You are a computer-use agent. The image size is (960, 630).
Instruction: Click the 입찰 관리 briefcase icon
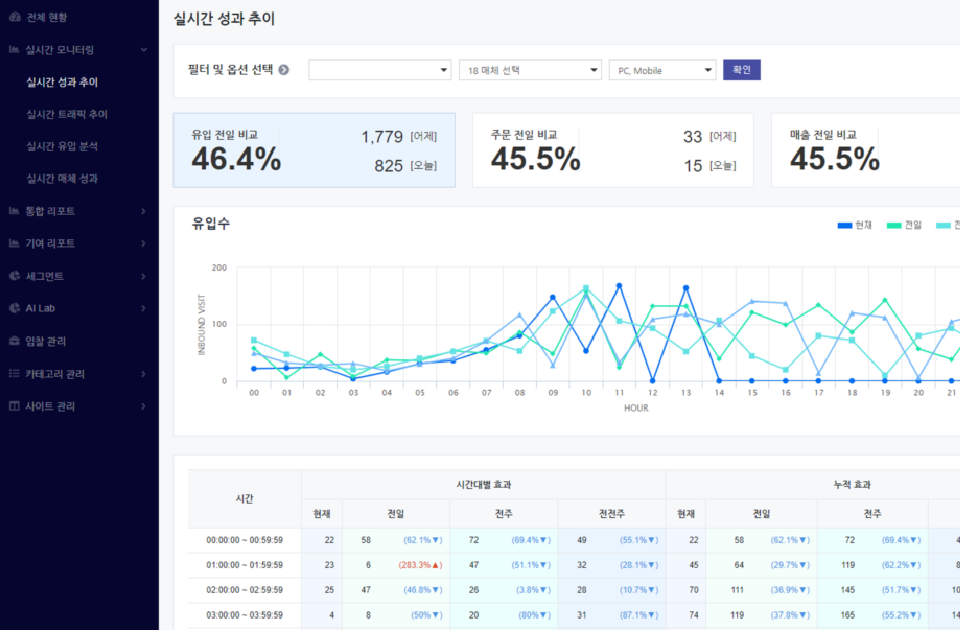14,341
